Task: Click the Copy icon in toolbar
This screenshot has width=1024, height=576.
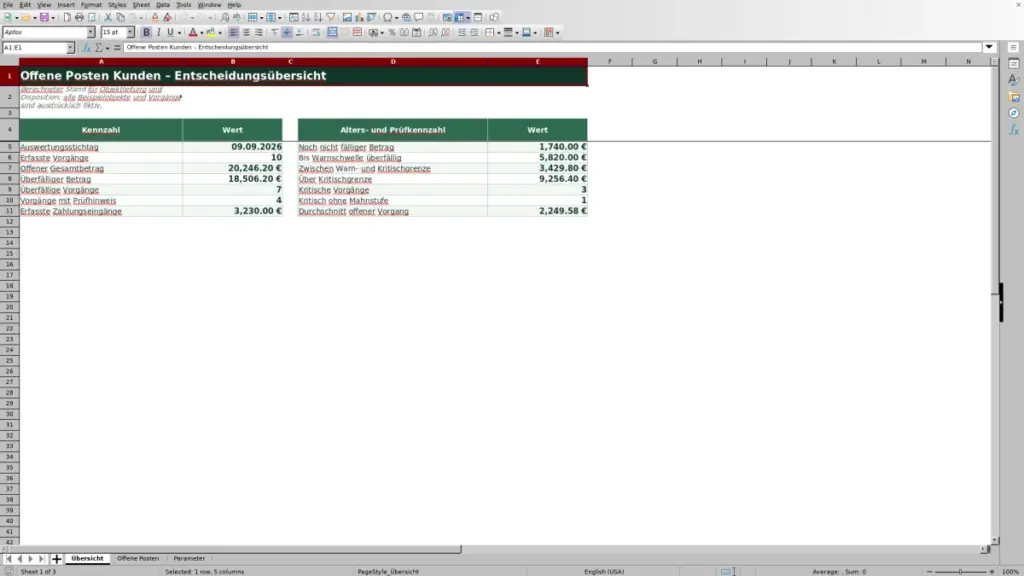Action: (120, 18)
